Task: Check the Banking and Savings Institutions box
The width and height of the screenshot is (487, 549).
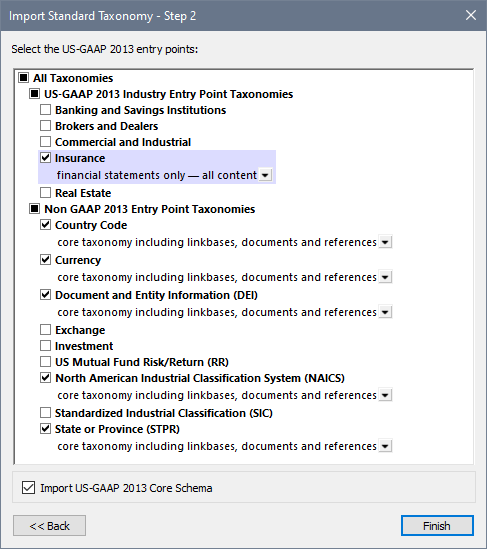Action: [45, 110]
